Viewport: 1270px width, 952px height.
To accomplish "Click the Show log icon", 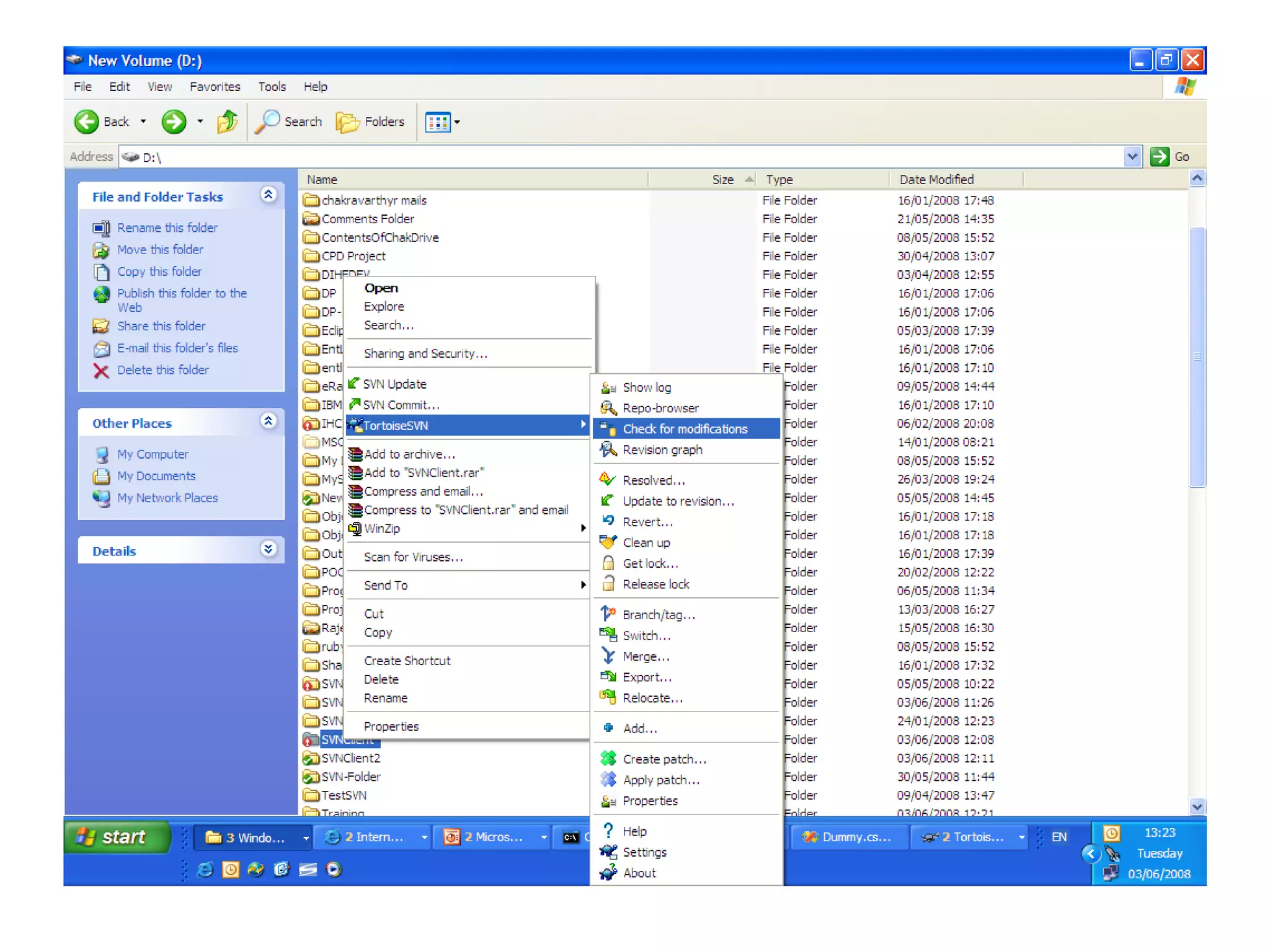I will tap(608, 387).
